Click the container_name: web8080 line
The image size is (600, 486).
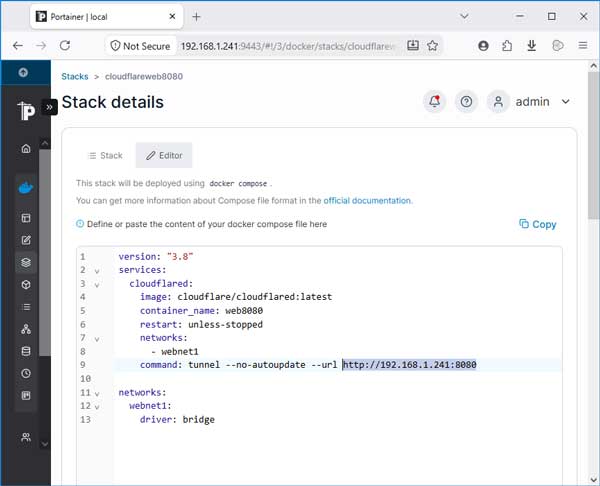click(x=201, y=311)
